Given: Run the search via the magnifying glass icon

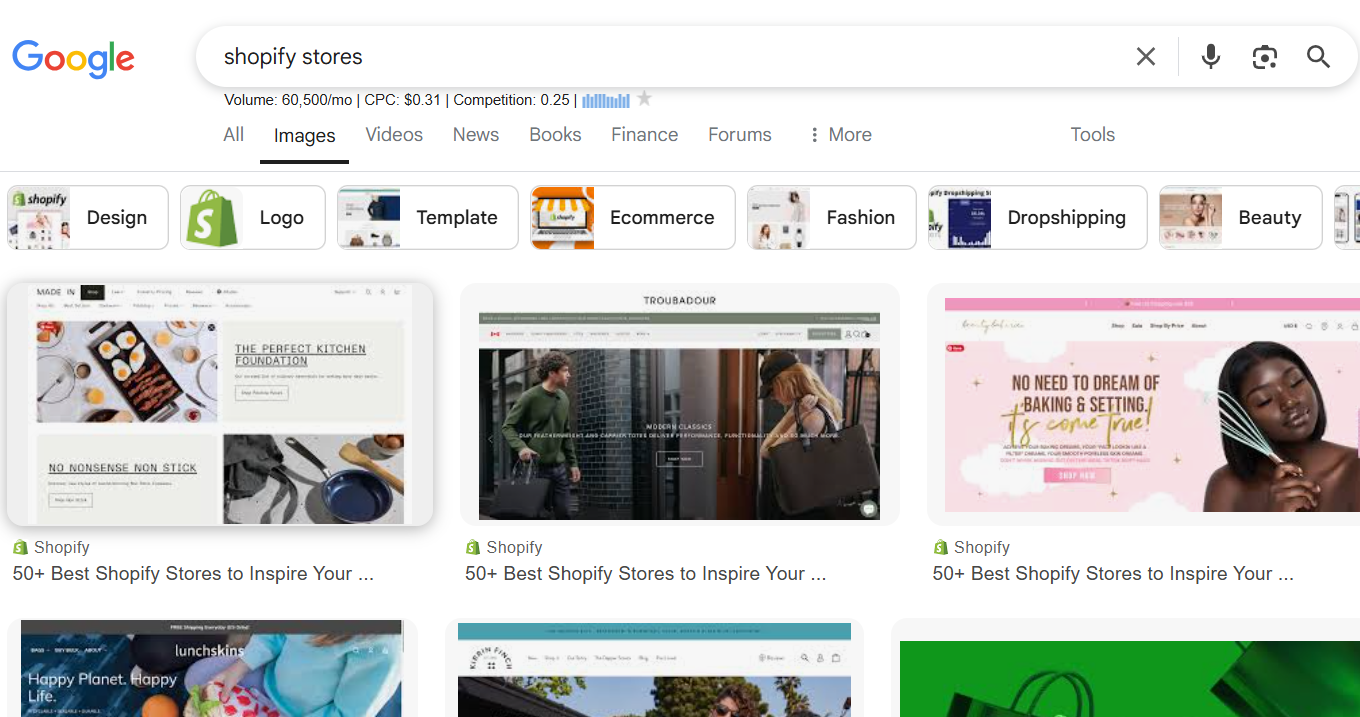Looking at the screenshot, I should click(1318, 57).
